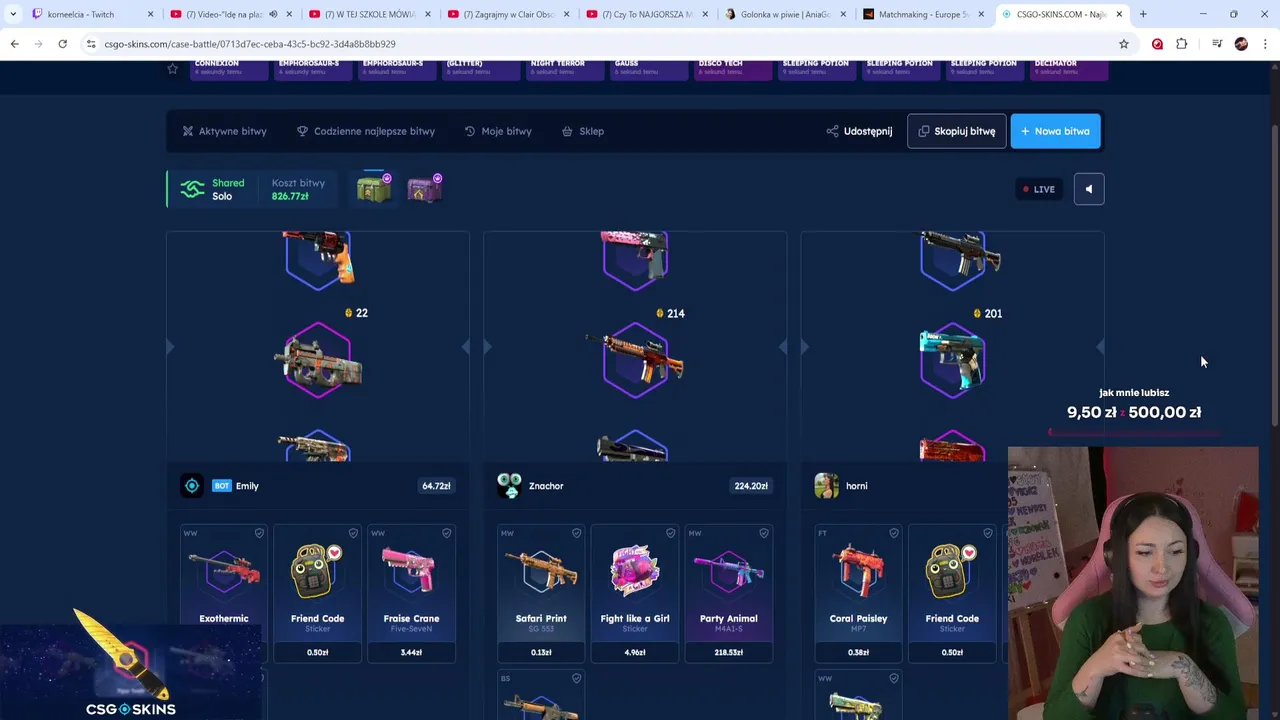Open a new browser tab
Image resolution: width=1280 pixels, height=720 pixels.
1143,14
